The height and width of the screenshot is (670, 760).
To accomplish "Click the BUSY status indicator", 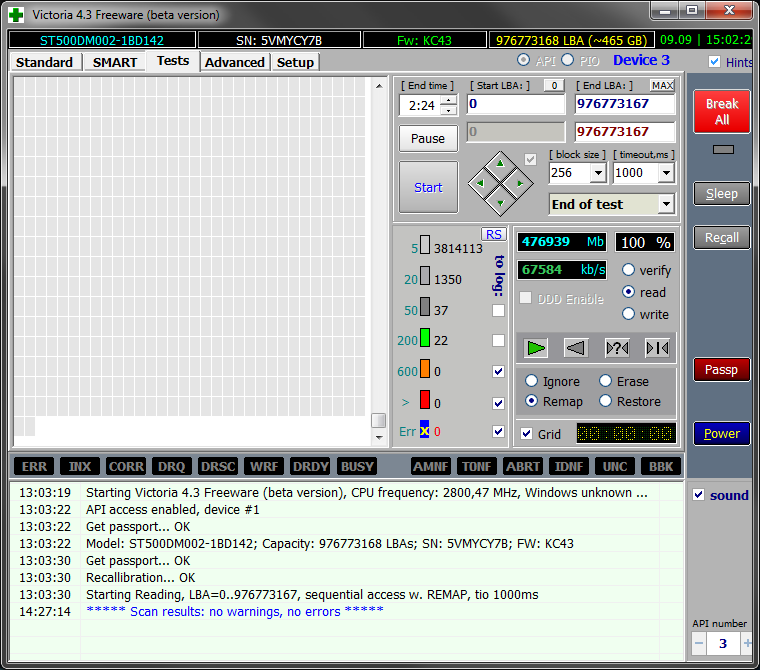I will [357, 466].
